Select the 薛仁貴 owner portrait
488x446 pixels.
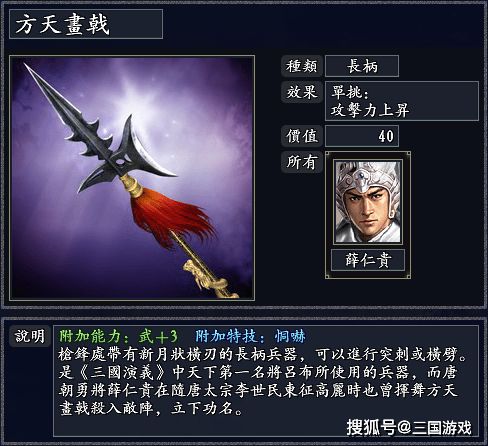point(368,202)
